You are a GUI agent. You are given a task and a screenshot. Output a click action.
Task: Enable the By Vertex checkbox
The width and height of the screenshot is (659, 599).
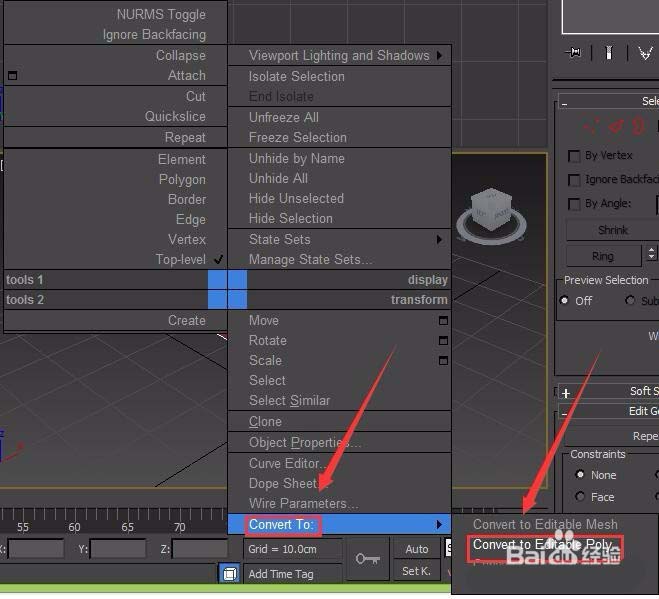click(574, 156)
